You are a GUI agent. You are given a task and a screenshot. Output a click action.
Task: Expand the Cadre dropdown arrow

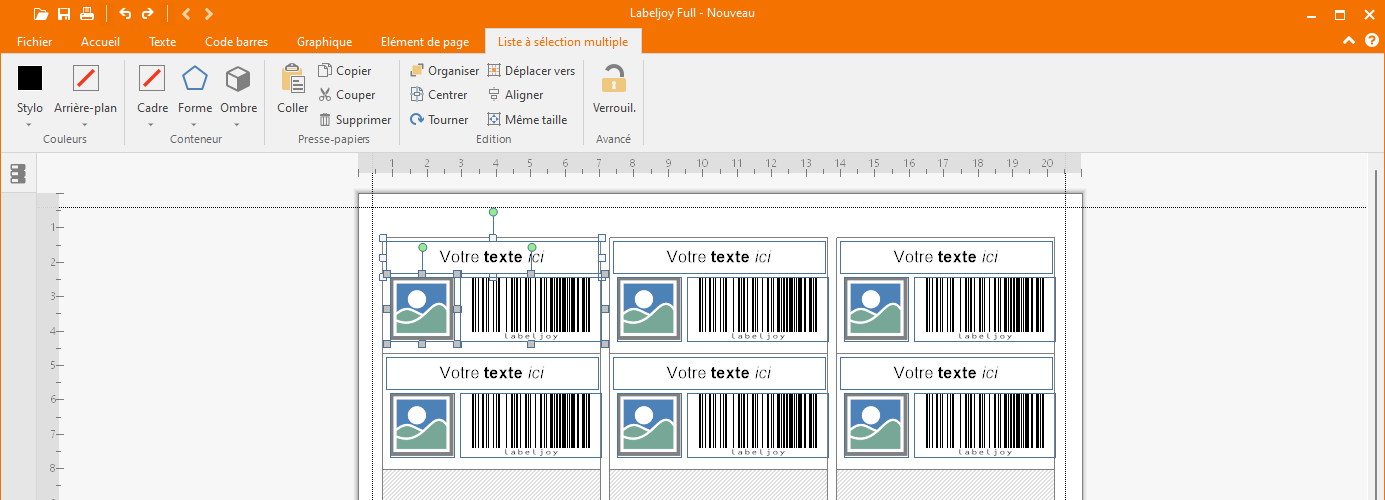[x=152, y=125]
